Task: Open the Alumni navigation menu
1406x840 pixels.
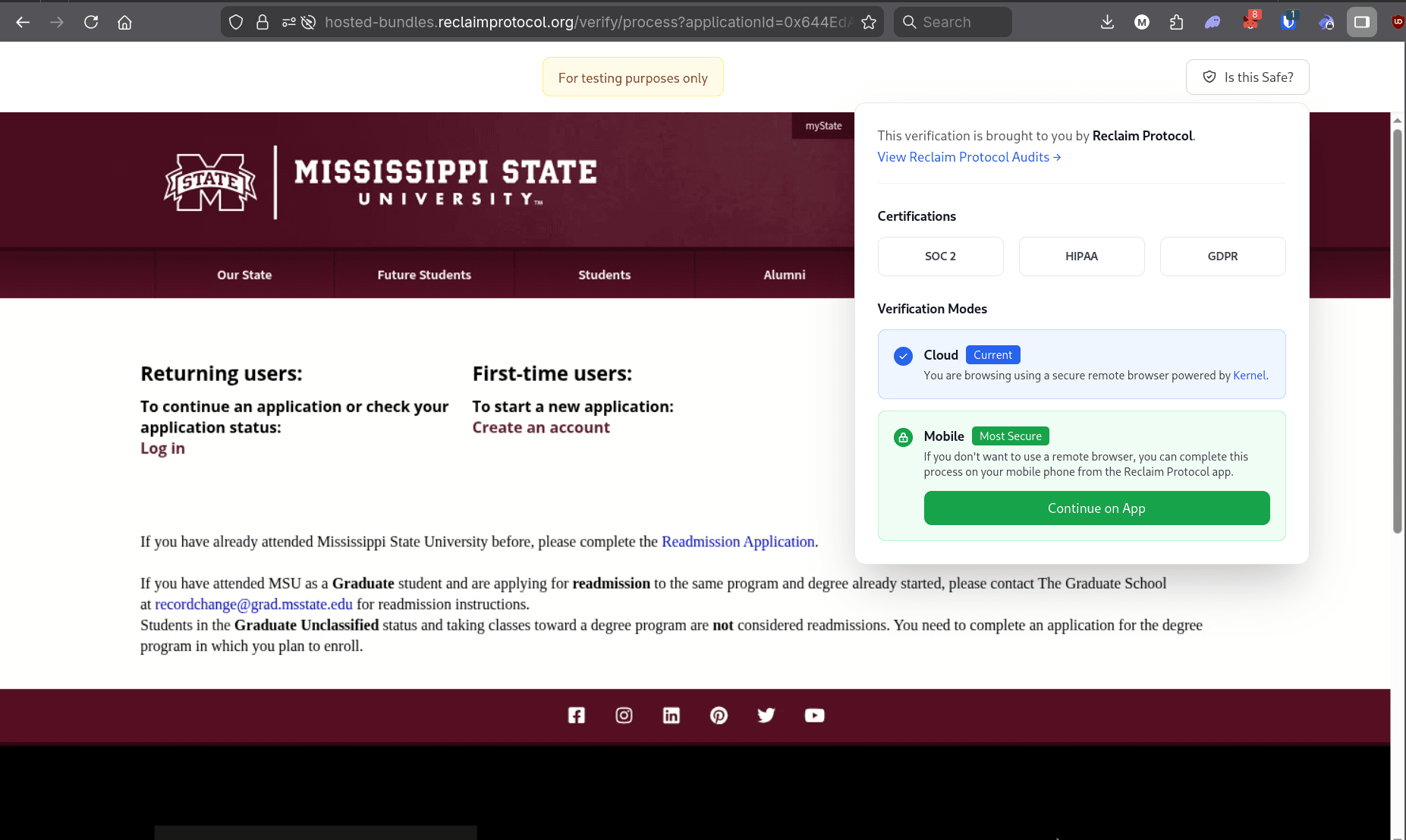Action: 784,275
